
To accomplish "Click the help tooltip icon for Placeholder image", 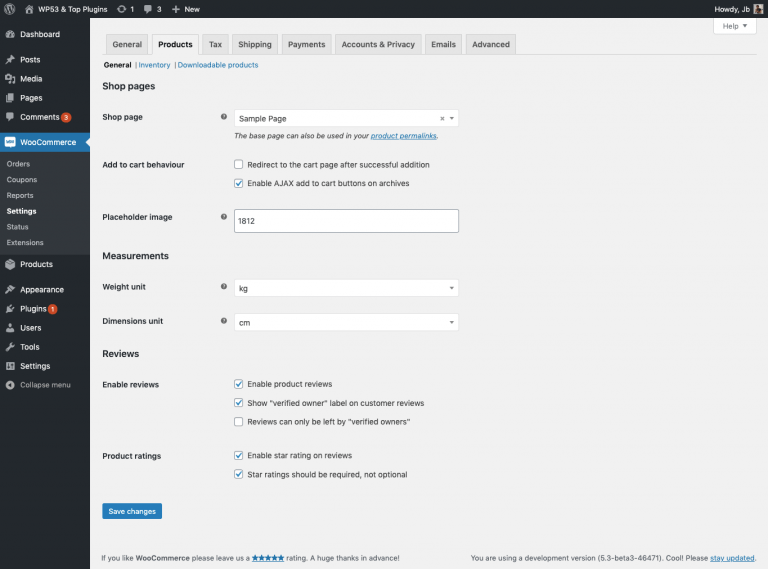I will click(x=224, y=216).
